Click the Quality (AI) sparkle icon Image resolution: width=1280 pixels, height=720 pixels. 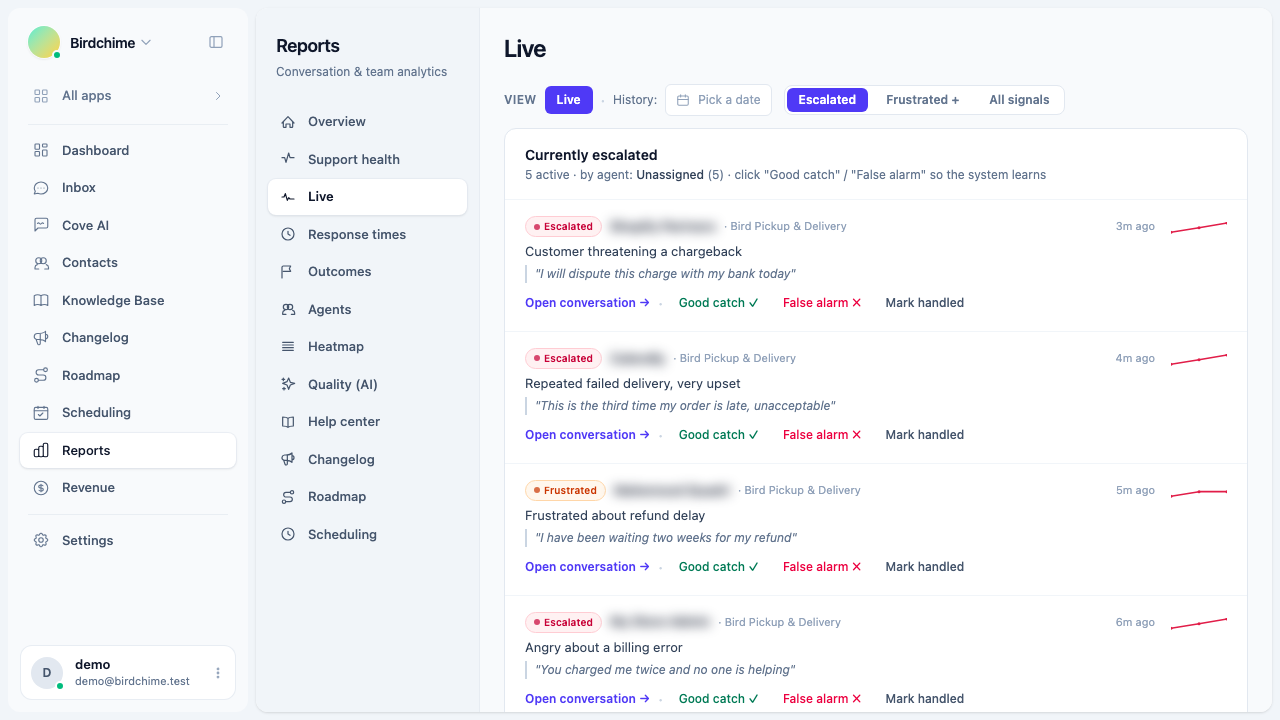tap(288, 384)
